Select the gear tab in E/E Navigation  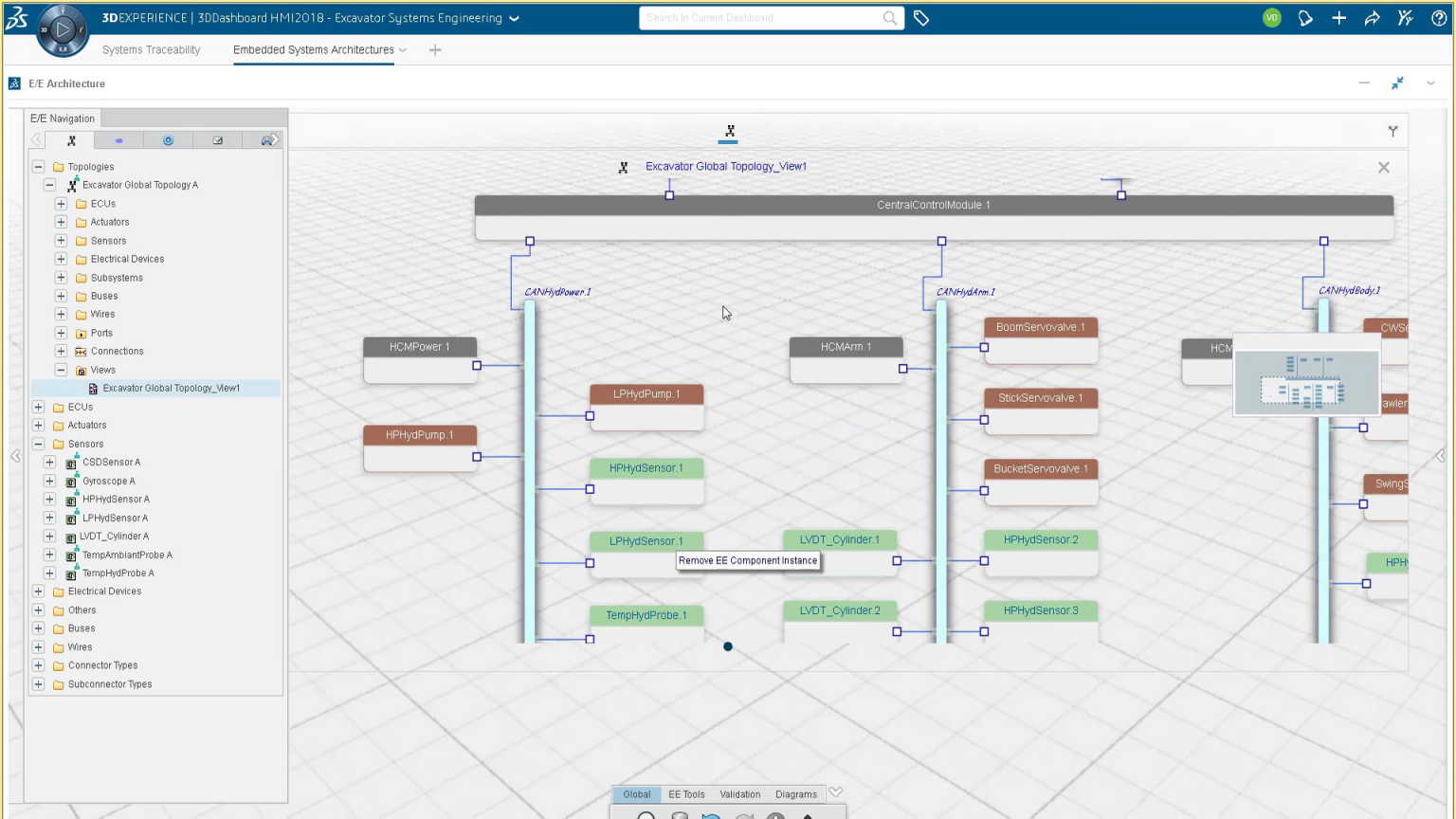coord(168,140)
